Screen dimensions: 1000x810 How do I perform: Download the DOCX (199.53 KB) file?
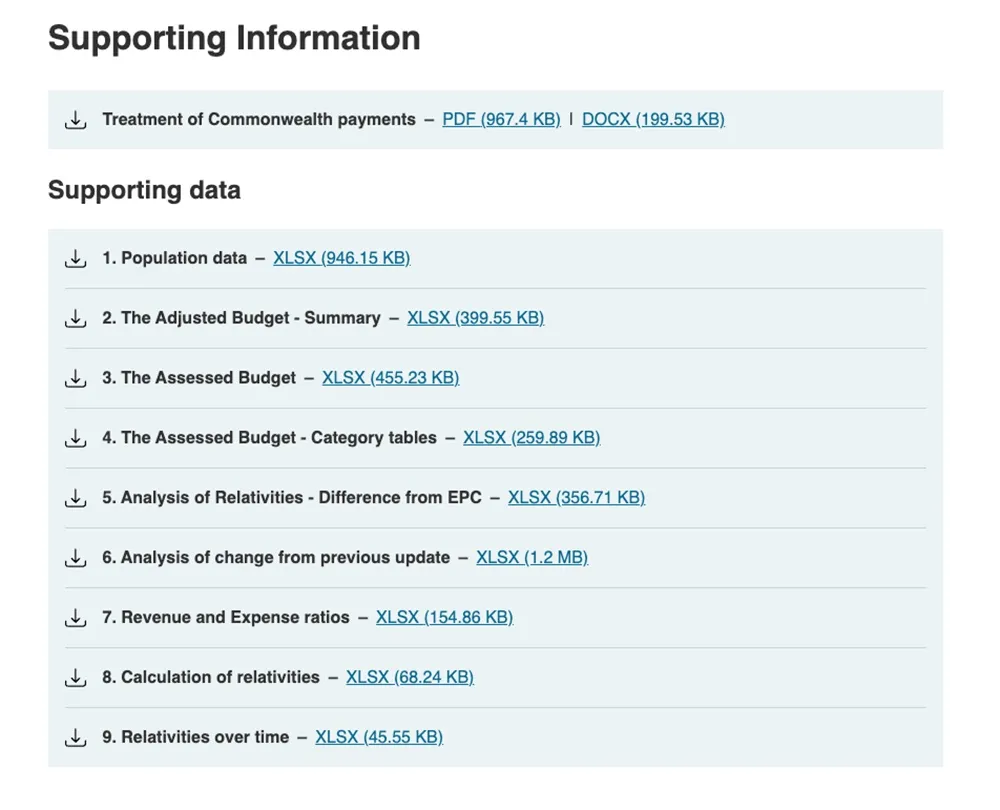point(653,119)
